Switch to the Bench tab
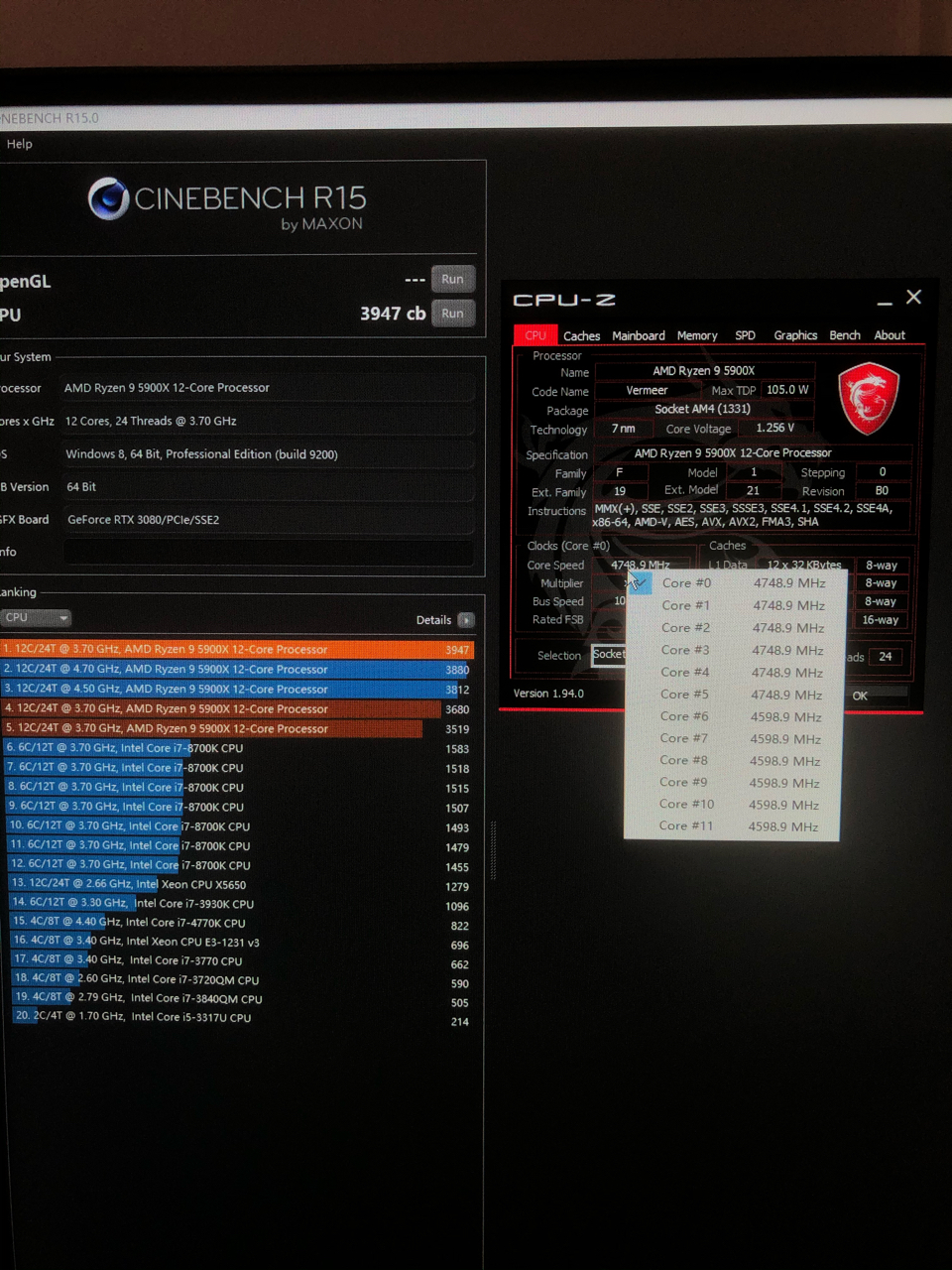The image size is (952, 1270). (844, 335)
